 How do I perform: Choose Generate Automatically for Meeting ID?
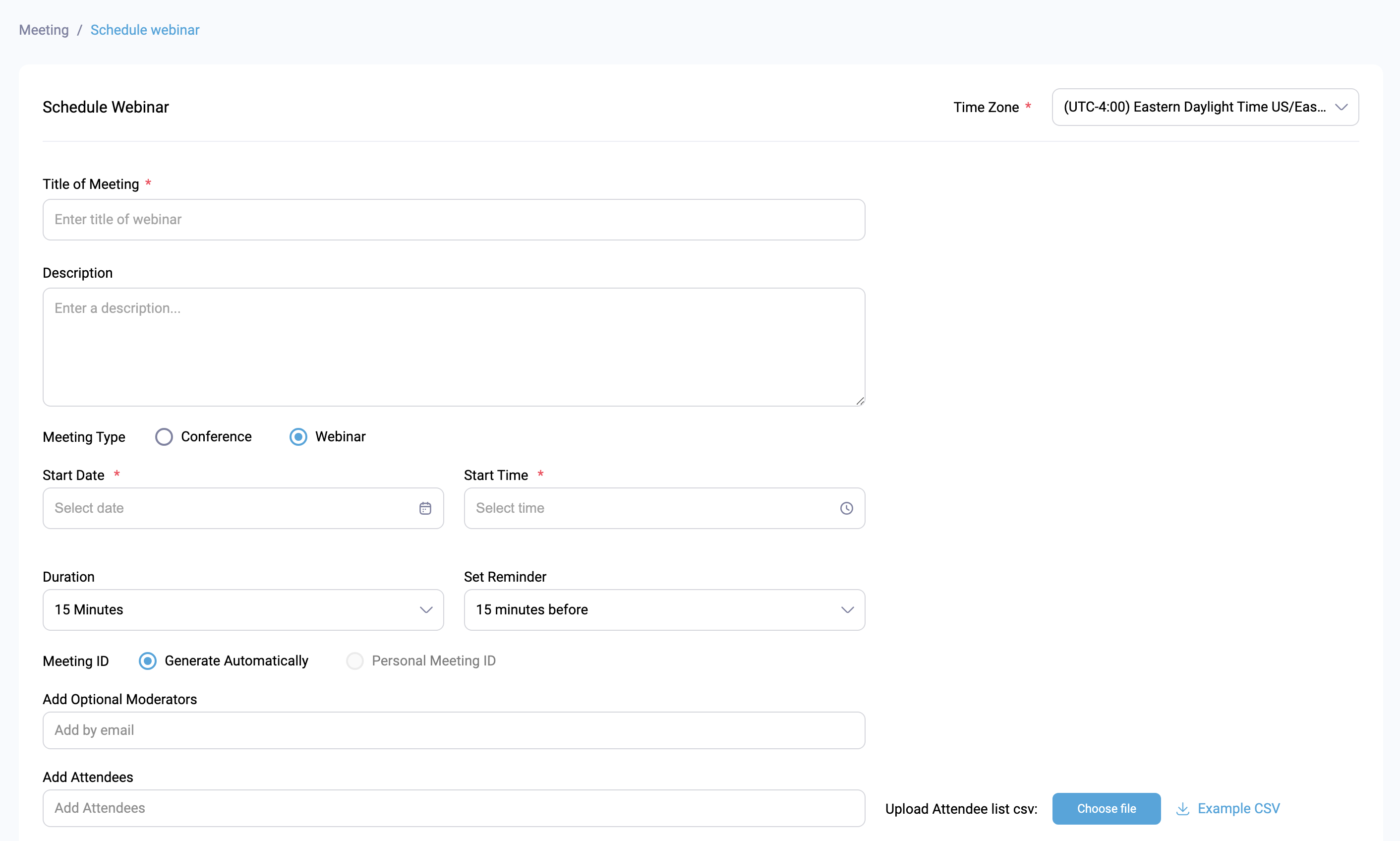148,661
